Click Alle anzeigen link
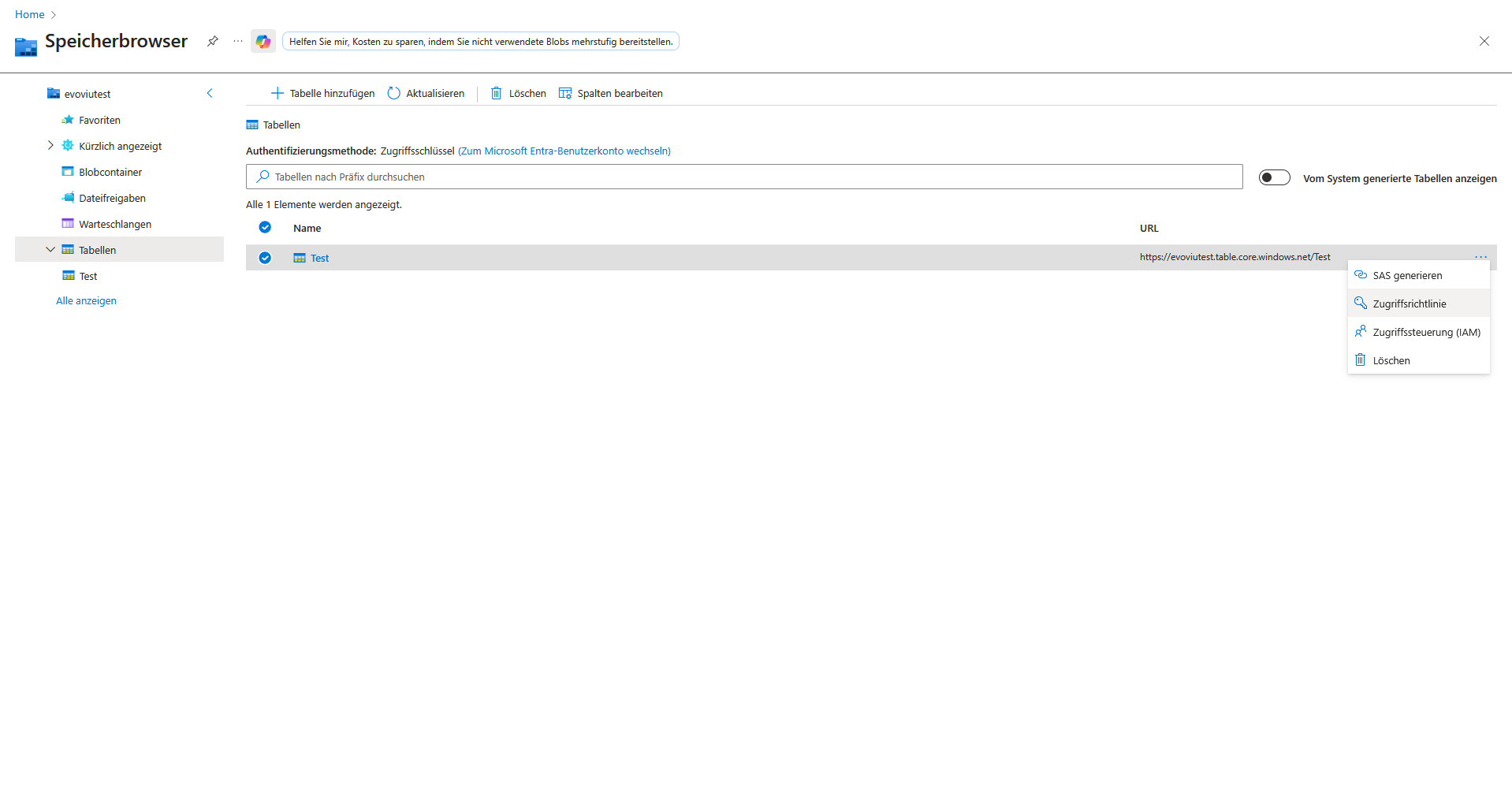 coord(86,300)
